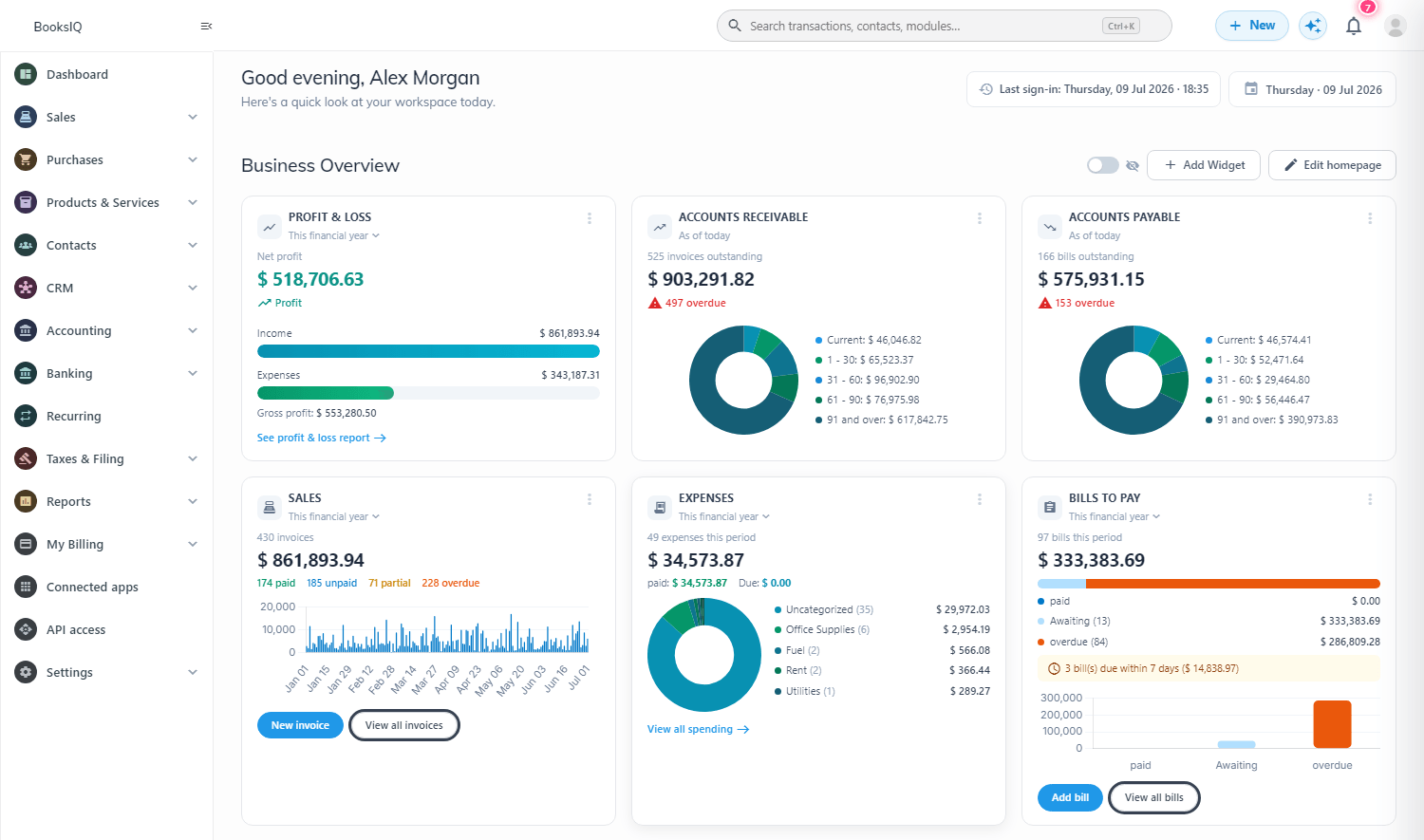Click the Recurring sidebar icon

26,416
